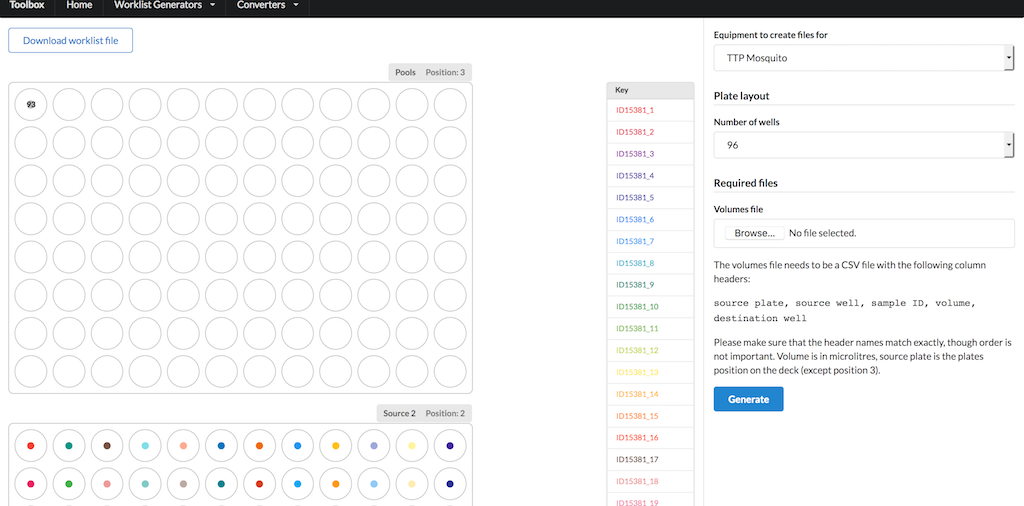Open the Equipment to create files for dropdown
Image resolution: width=1024 pixels, height=506 pixels.
863,58
